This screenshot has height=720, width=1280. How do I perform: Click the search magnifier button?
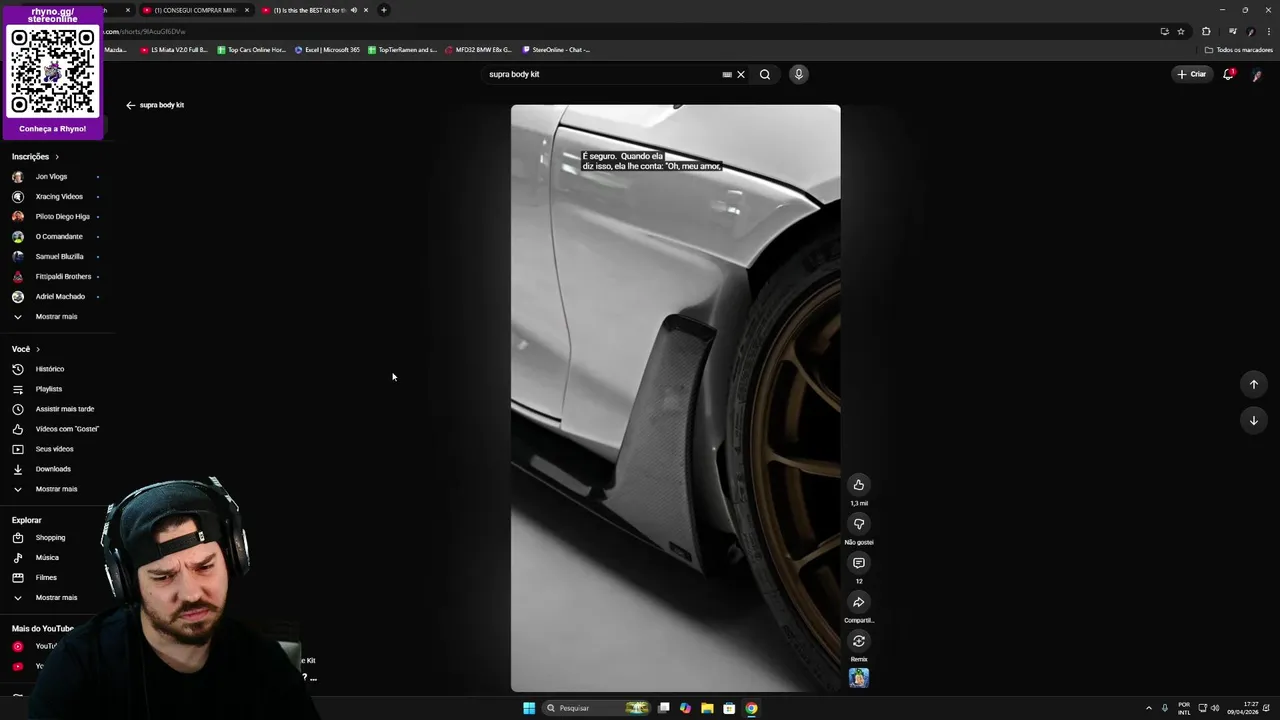pyautogui.click(x=765, y=74)
